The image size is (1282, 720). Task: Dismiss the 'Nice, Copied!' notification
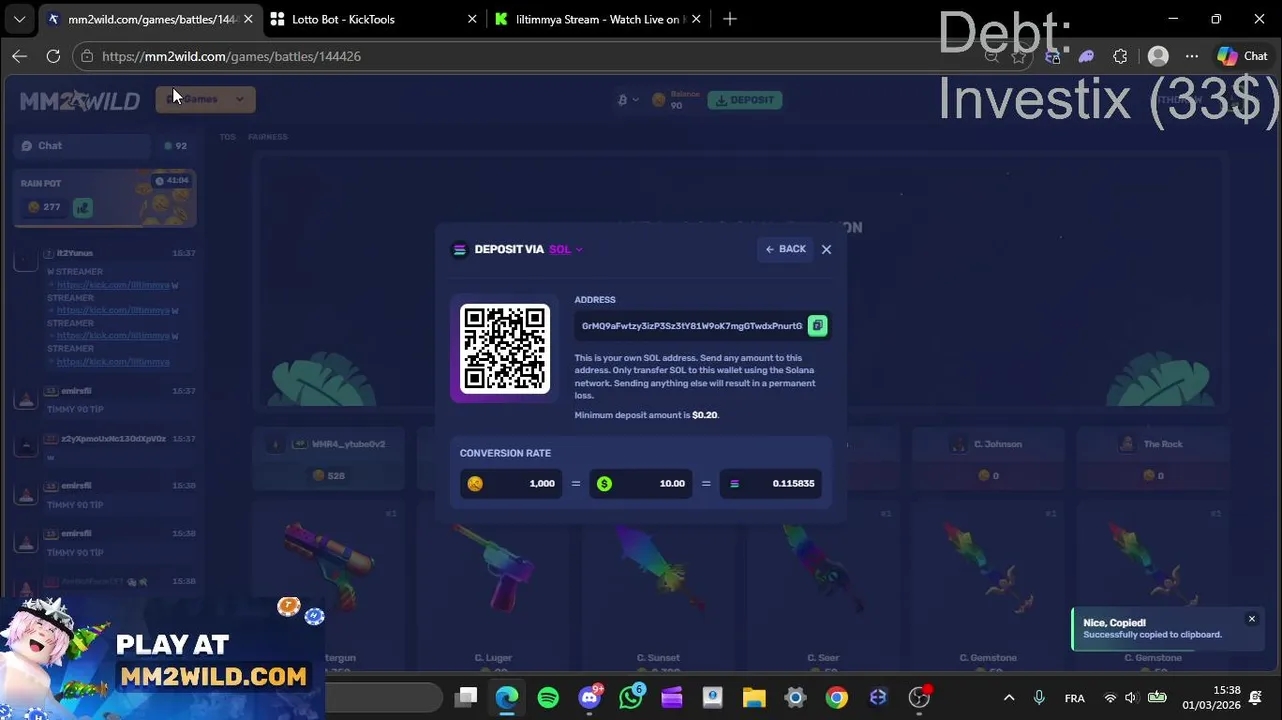(x=1251, y=619)
